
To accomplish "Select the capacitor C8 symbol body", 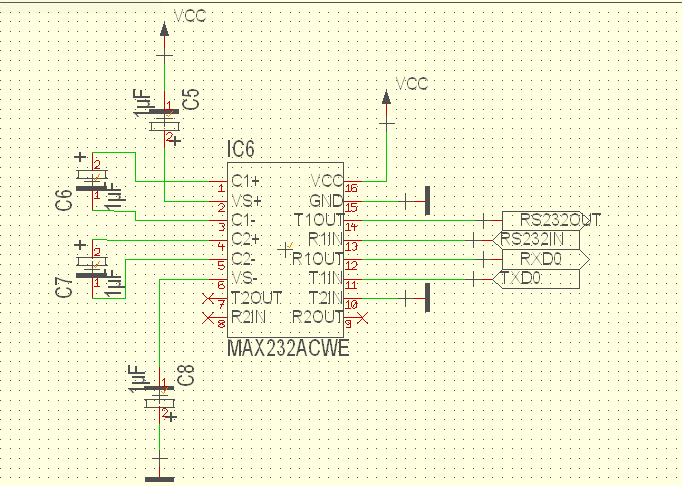I will pos(159,396).
